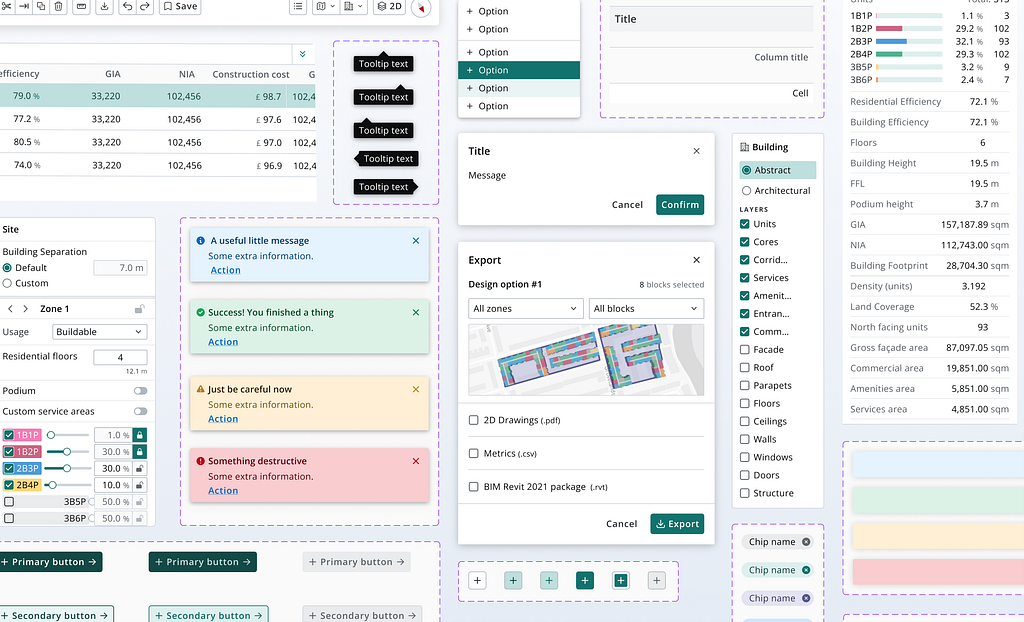This screenshot has width=1024, height=622.
Task: Click the 1B2P percentage slider
Action: [x=66, y=451]
